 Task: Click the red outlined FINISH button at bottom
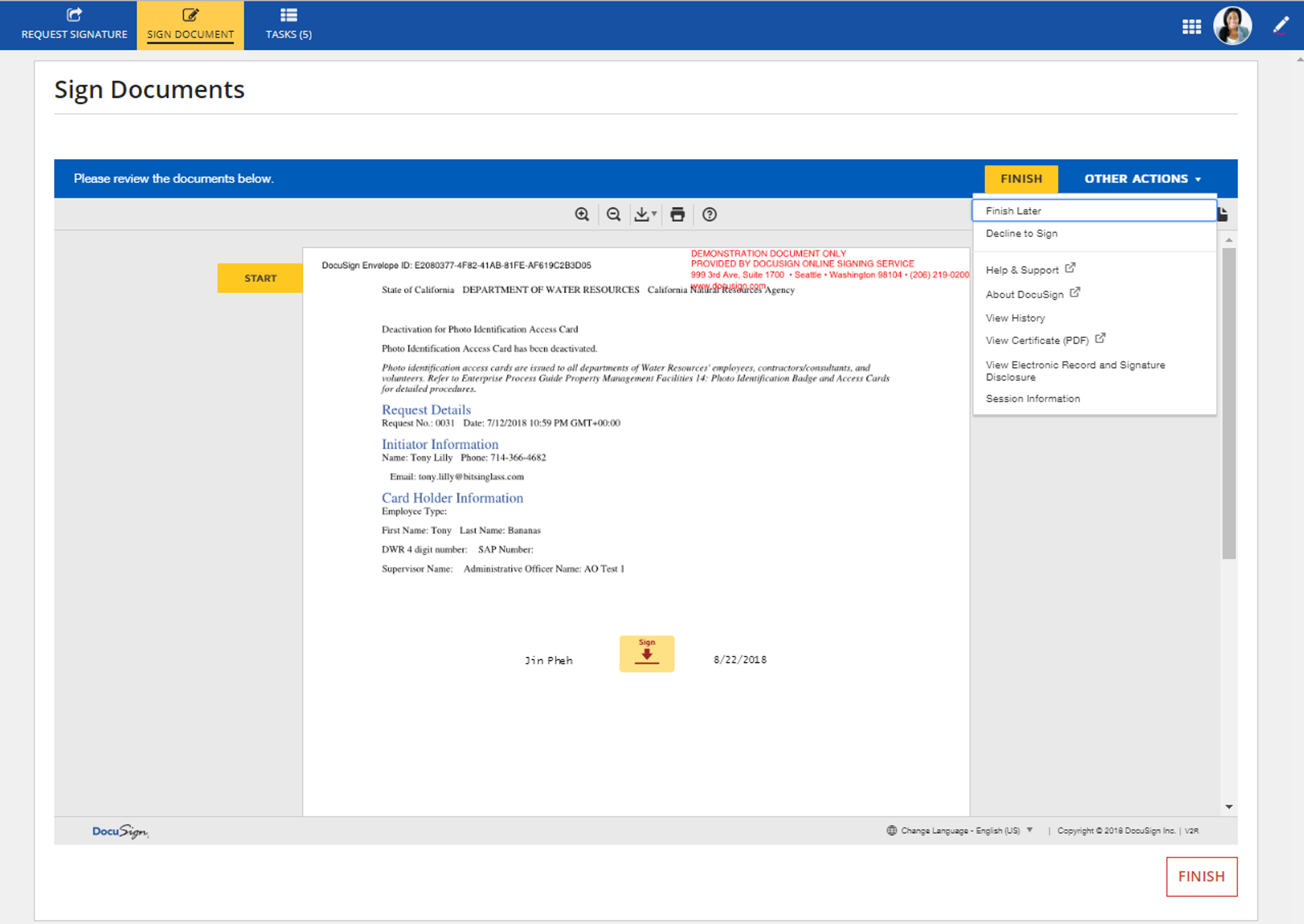[1201, 877]
